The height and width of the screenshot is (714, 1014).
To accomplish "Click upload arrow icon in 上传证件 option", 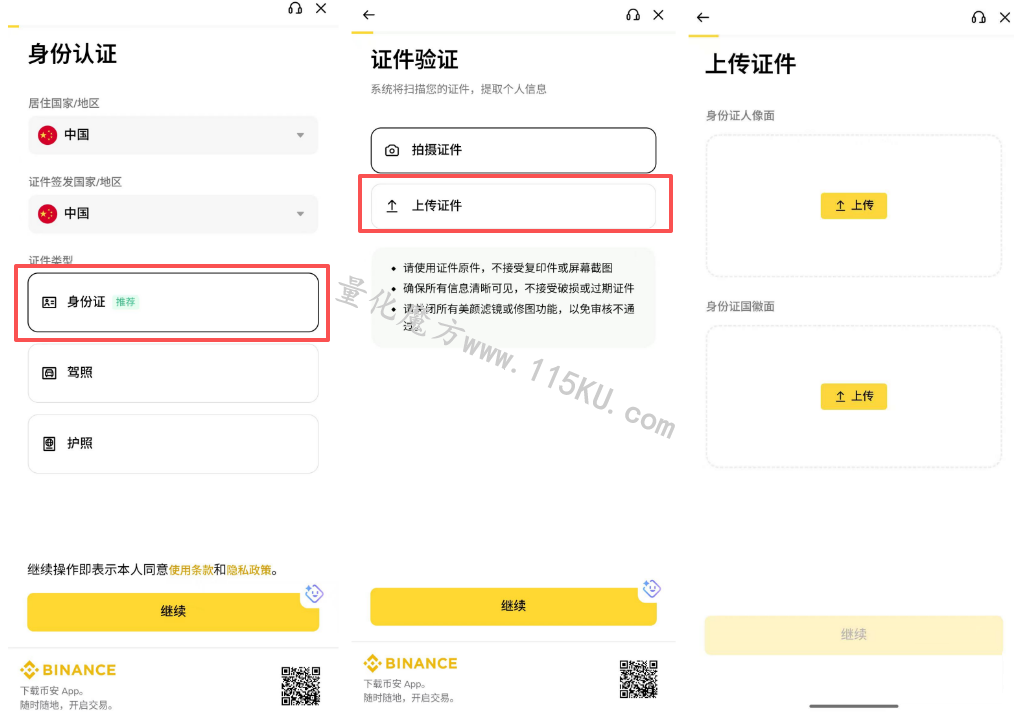I will [x=392, y=206].
